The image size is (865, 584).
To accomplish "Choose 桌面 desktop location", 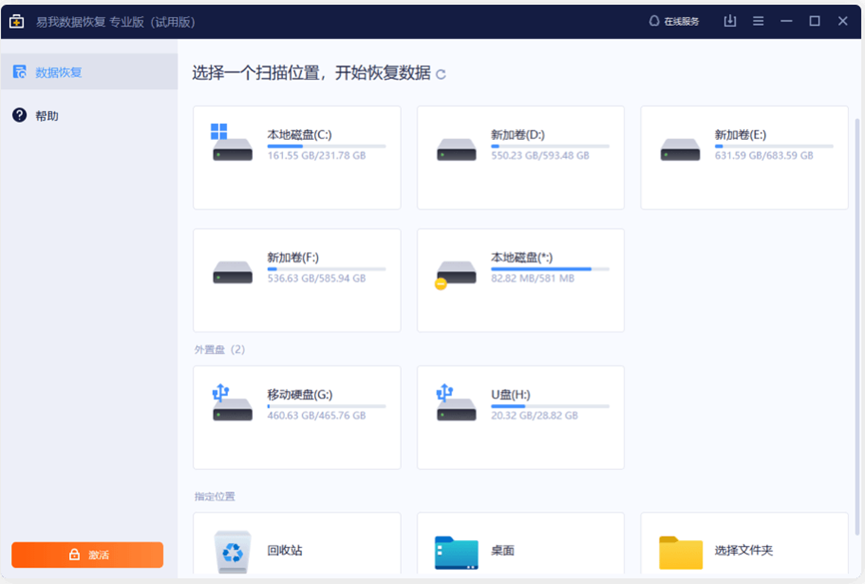I will click(520, 549).
